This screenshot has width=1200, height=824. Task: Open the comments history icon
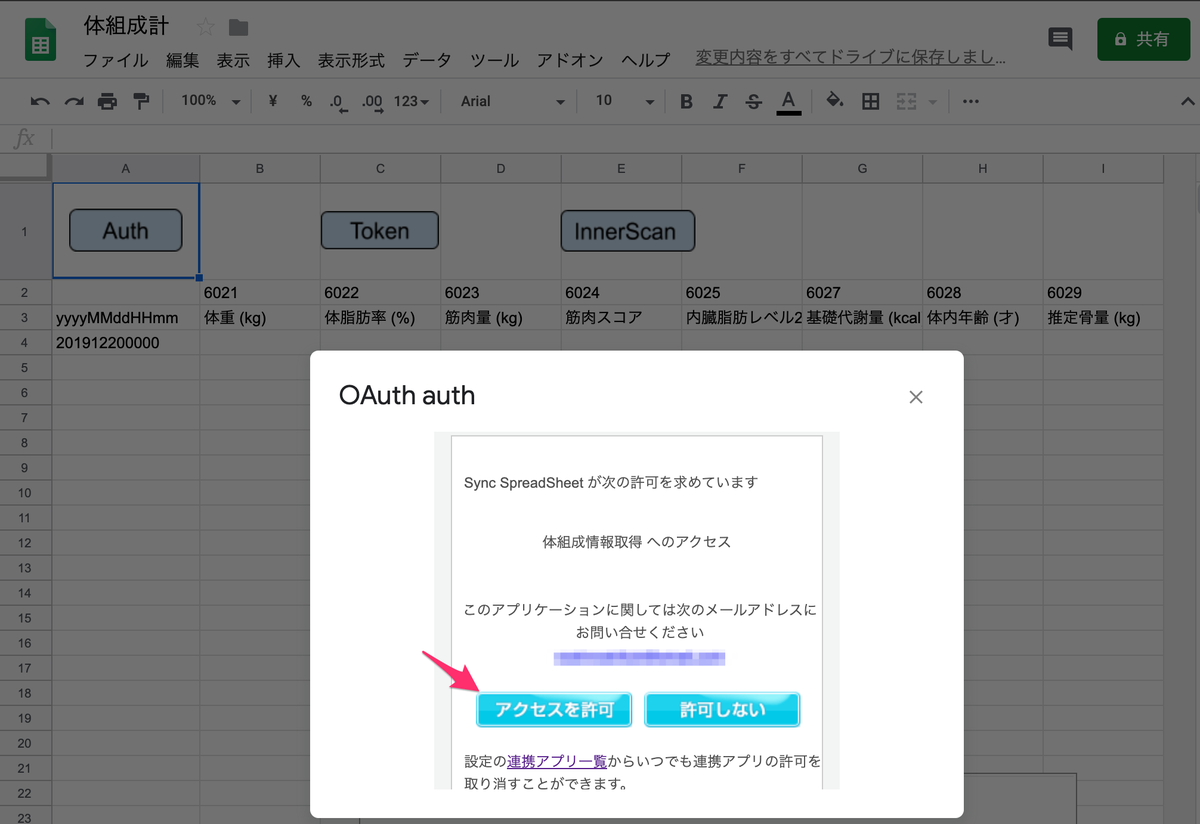tap(1060, 39)
